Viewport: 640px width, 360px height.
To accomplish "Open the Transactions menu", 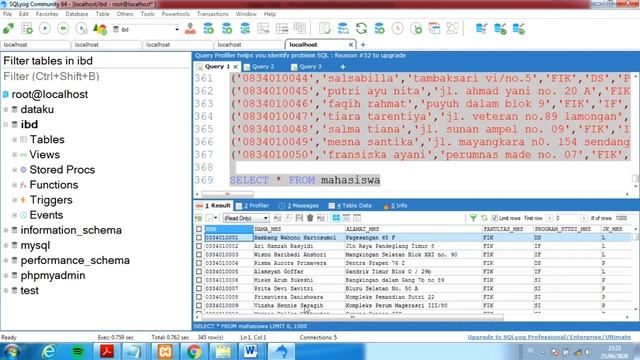I will [213, 14].
